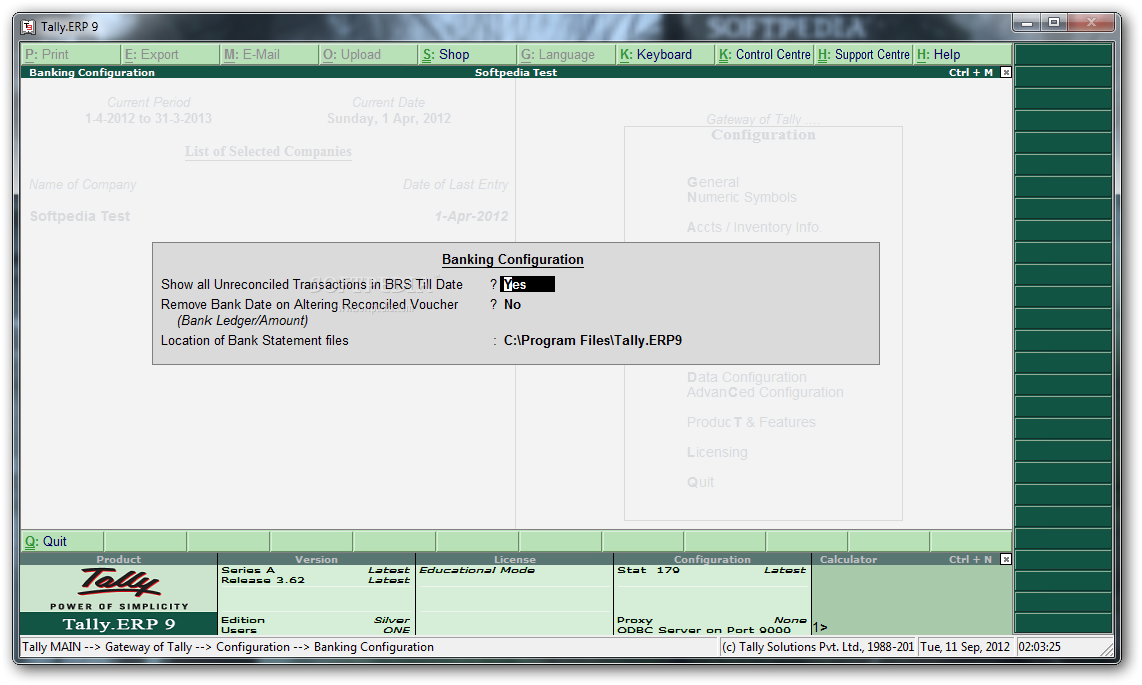Click the date Tue, 11 Sep, 2012
Screen dimensions: 1142x685
(965, 646)
